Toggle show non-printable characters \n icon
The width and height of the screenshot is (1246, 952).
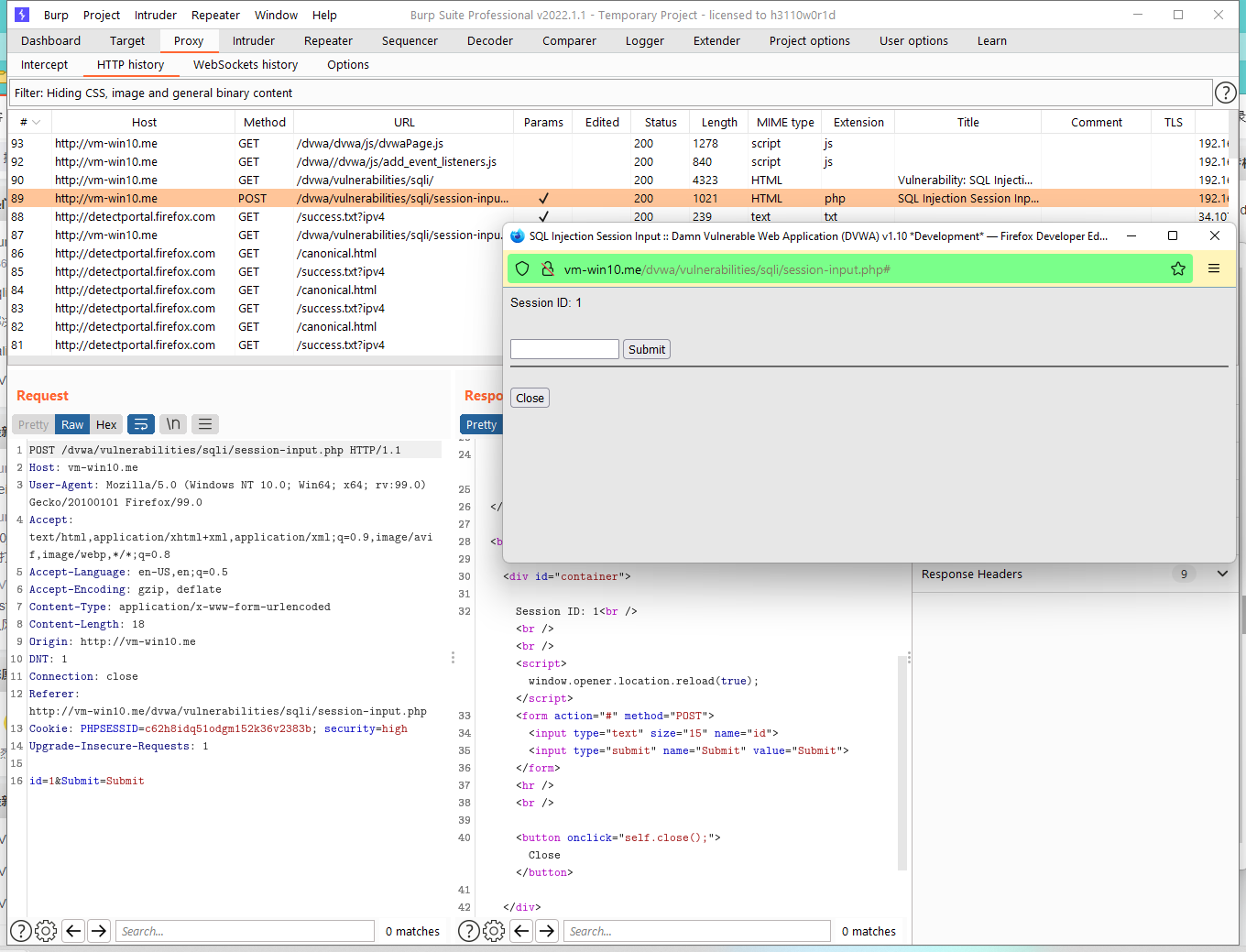[173, 424]
